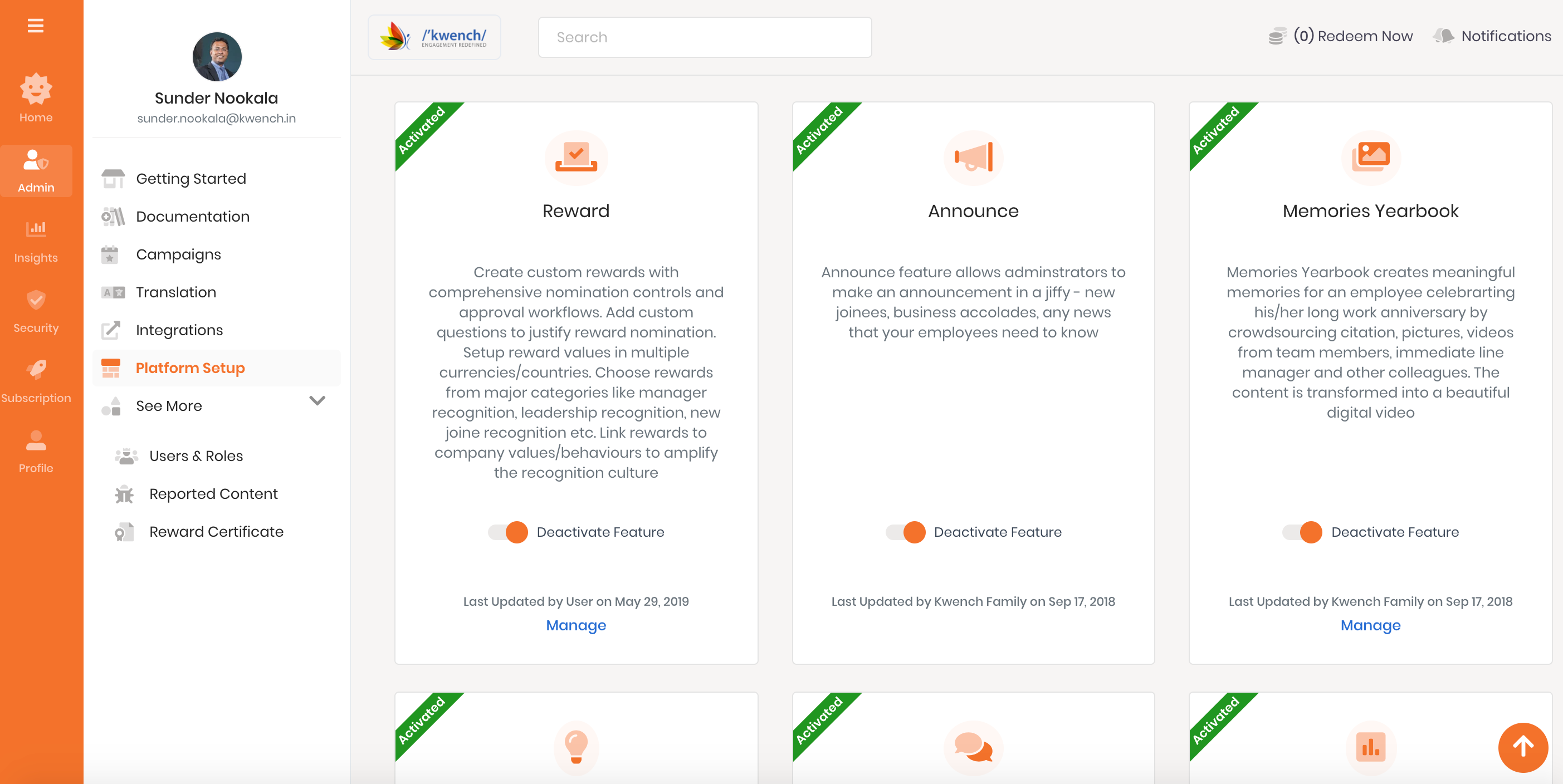
Task: Click the Notifications bell icon
Action: [x=1443, y=36]
